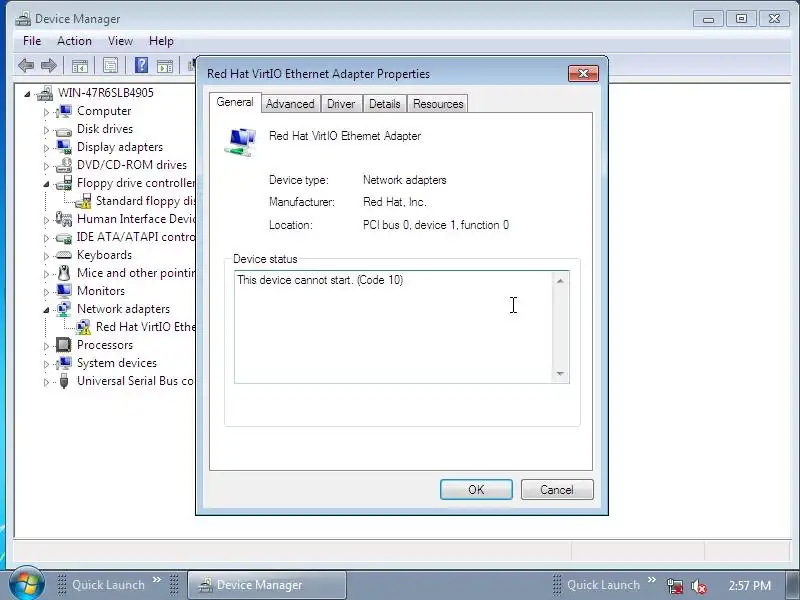Screen dimensions: 800x600
Task: Select the Universal Serial Bus controllers icon
Action: point(64,381)
